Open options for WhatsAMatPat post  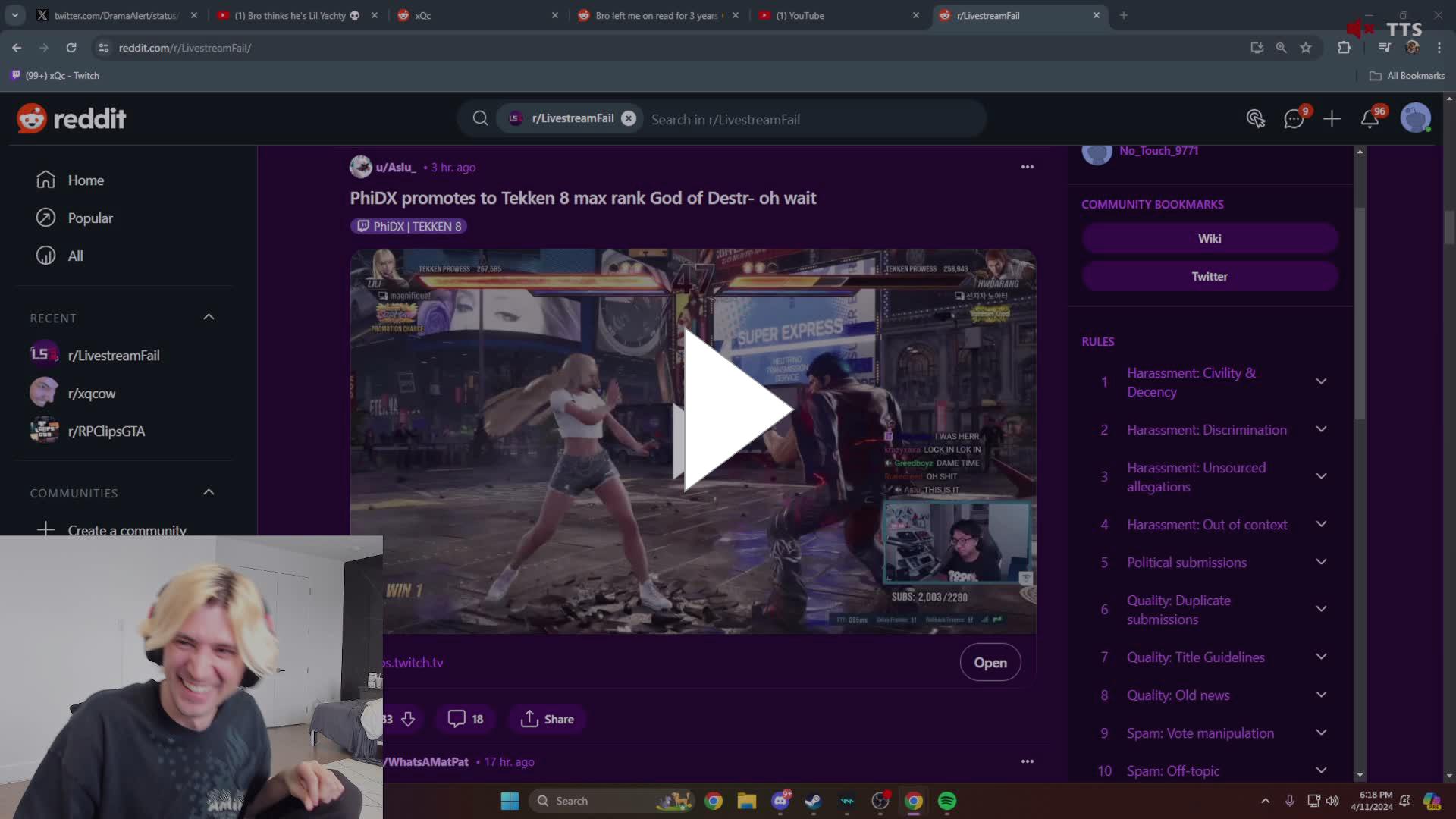pyautogui.click(x=1027, y=761)
